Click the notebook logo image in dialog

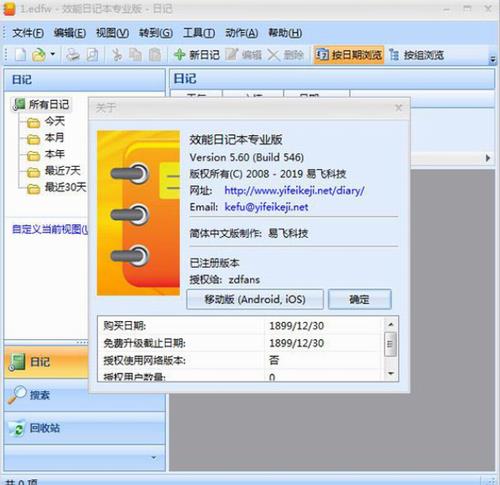(138, 213)
